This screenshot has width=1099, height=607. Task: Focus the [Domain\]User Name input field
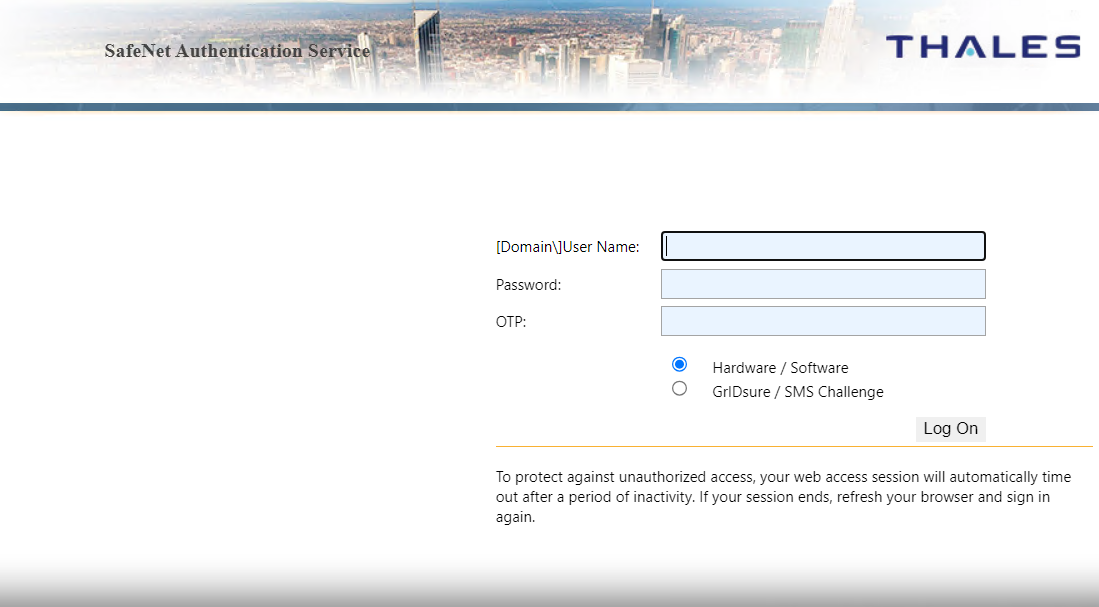tap(823, 246)
